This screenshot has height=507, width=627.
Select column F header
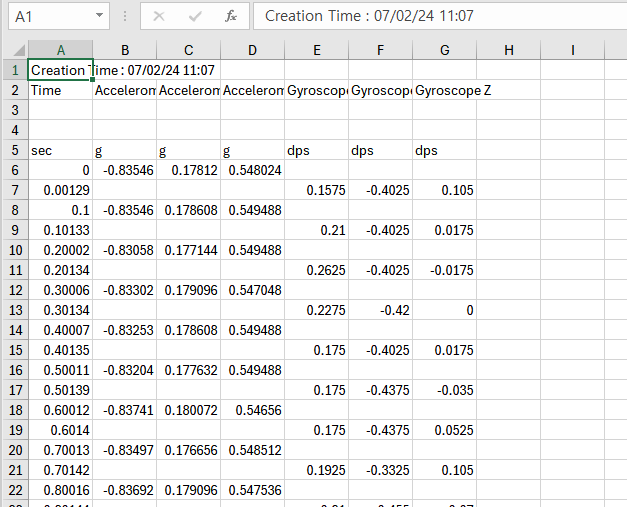click(381, 50)
